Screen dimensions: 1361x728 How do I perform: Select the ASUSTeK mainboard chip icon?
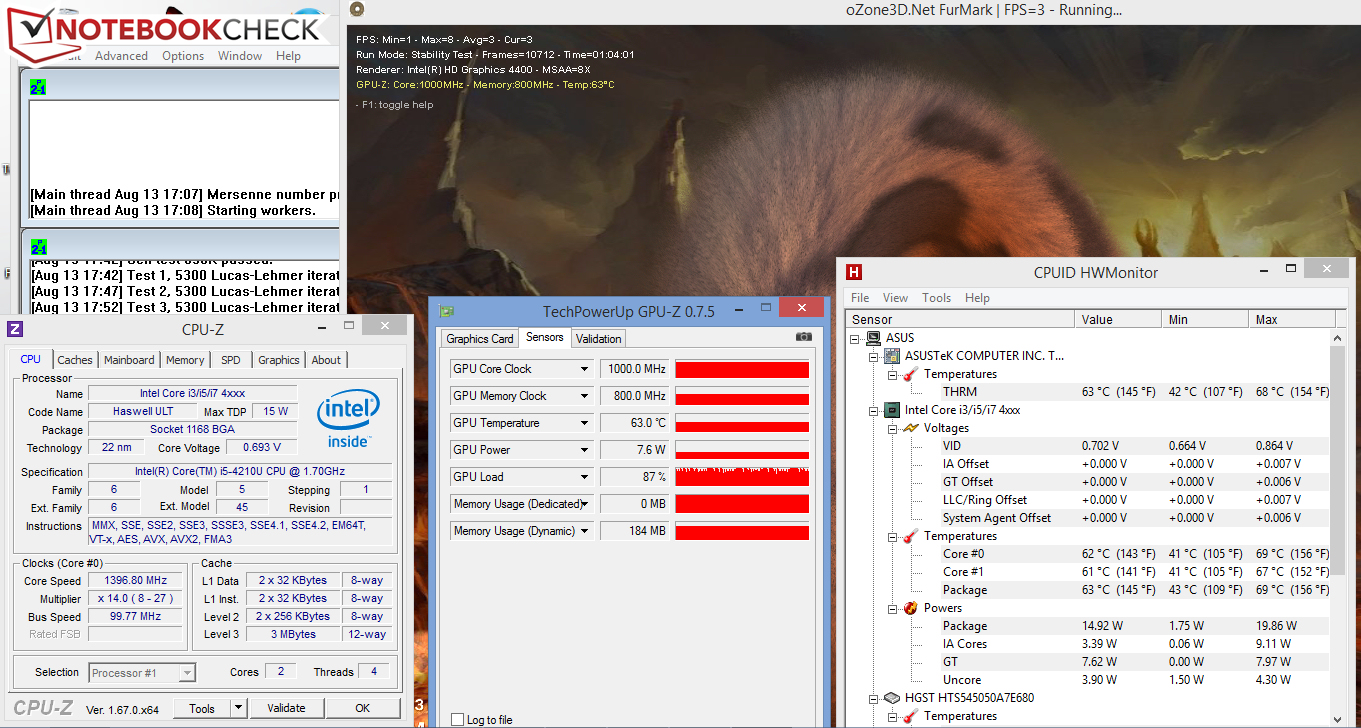coord(892,356)
